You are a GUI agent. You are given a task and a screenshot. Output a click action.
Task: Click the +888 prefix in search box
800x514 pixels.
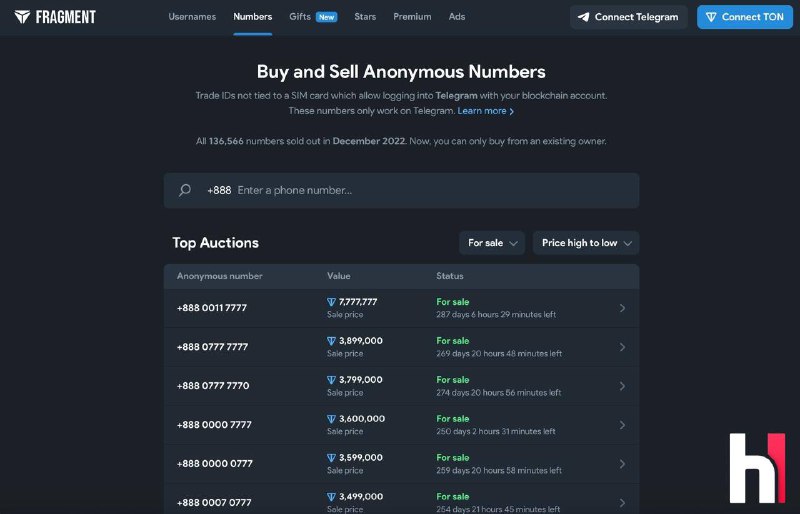click(219, 190)
